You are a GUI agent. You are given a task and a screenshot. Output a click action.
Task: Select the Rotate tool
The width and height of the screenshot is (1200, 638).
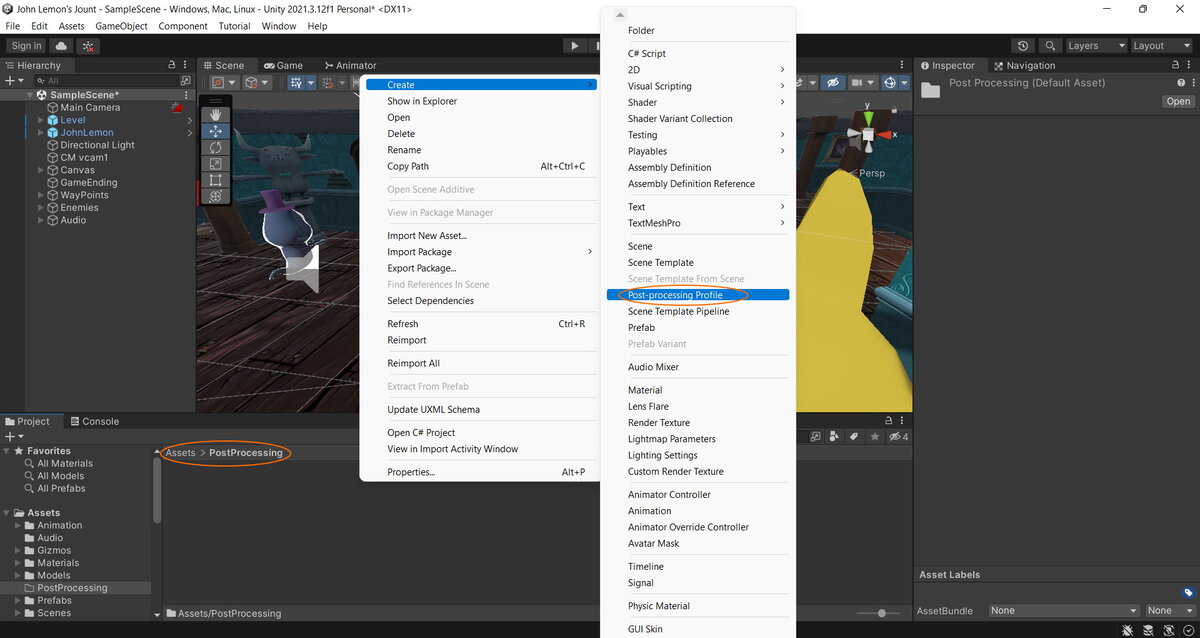pyautogui.click(x=215, y=147)
